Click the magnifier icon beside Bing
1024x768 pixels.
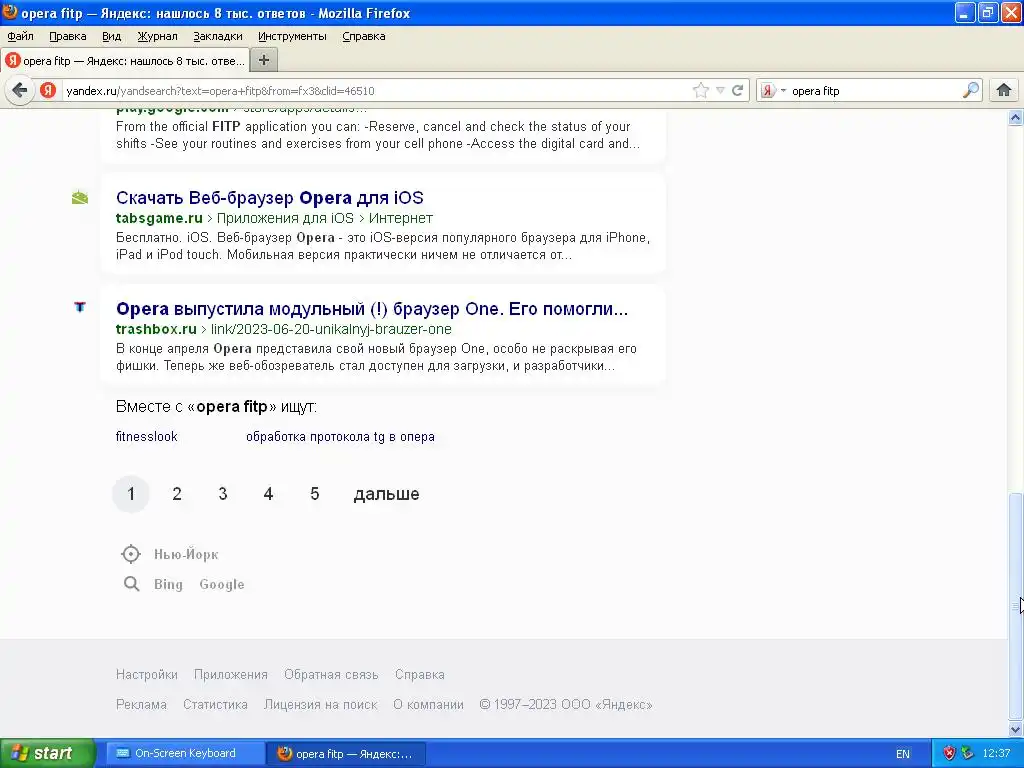tap(131, 584)
